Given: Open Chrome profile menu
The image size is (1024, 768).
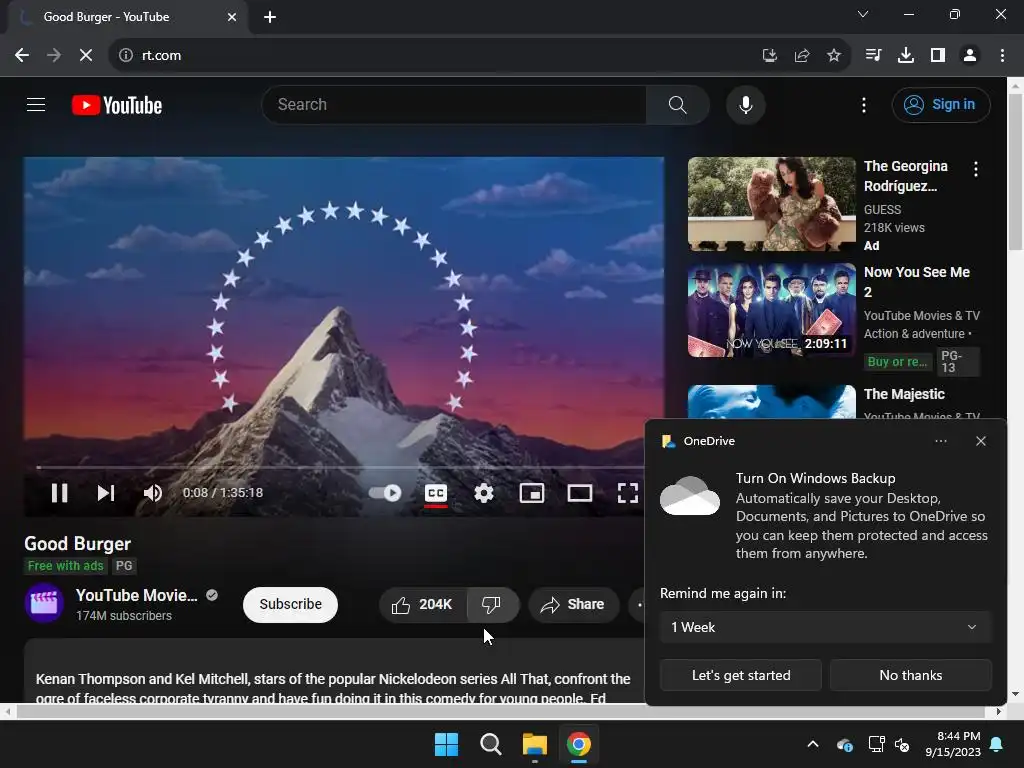Looking at the screenshot, I should (x=970, y=56).
